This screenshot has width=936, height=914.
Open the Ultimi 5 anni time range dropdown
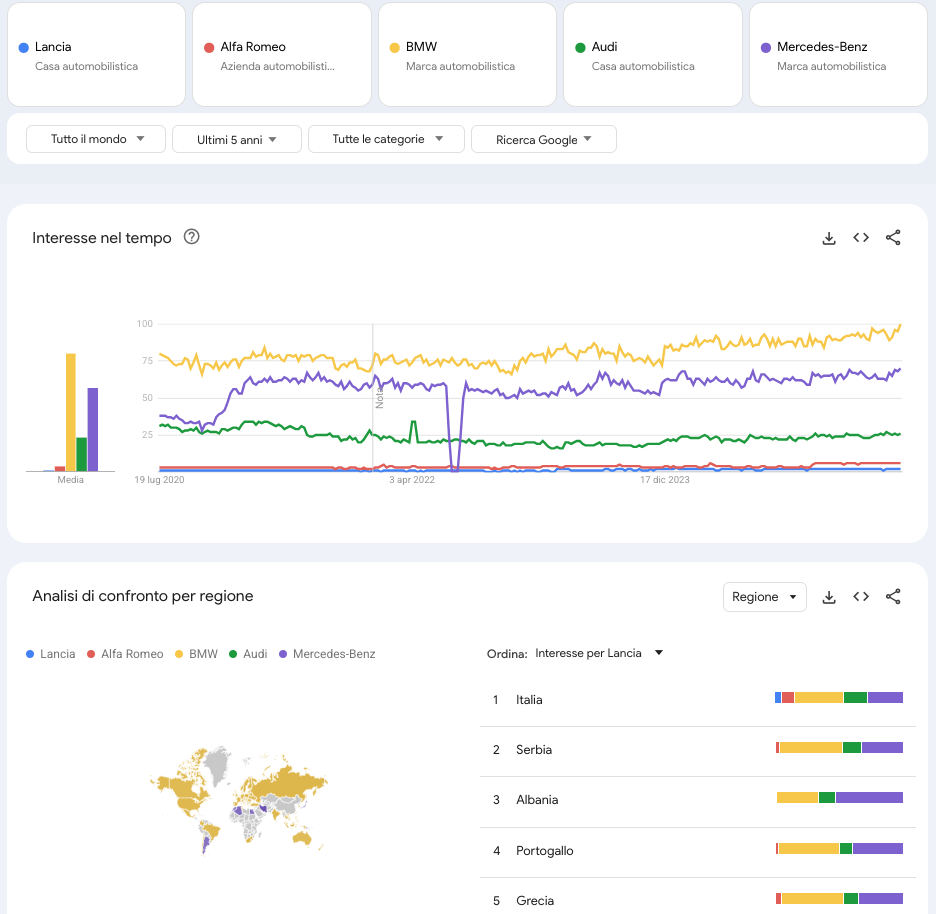(236, 139)
